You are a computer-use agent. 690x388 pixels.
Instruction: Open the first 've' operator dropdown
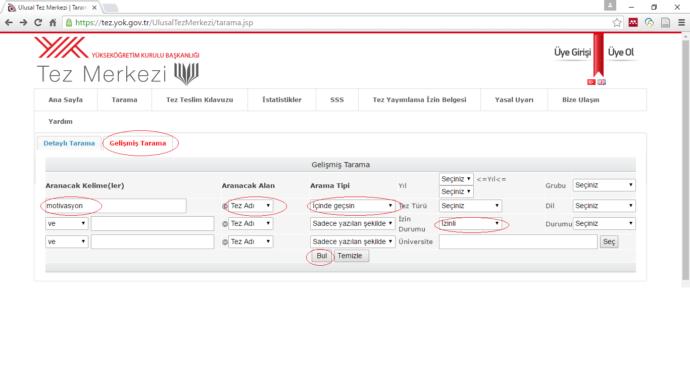tap(67, 223)
